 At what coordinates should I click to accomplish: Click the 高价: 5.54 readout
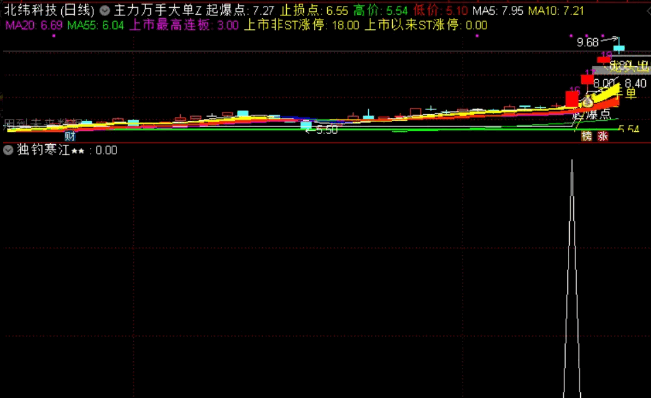pos(381,10)
